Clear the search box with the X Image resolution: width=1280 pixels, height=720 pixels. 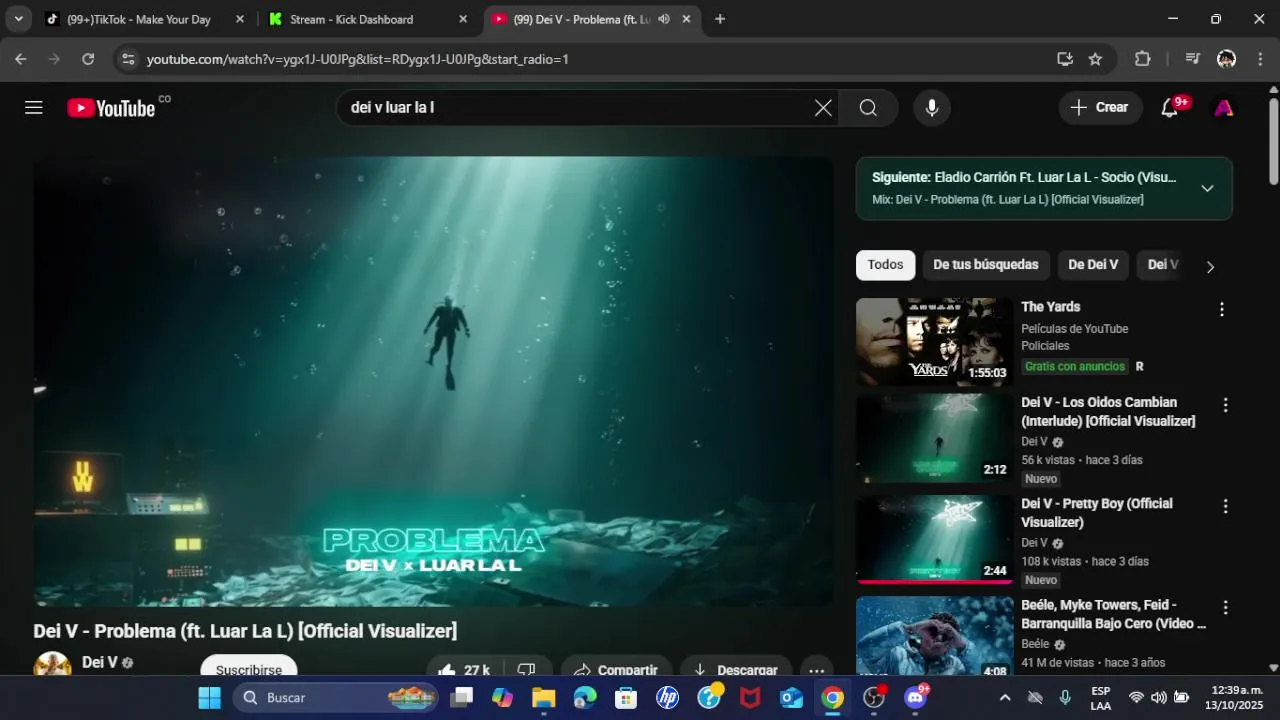tap(823, 108)
